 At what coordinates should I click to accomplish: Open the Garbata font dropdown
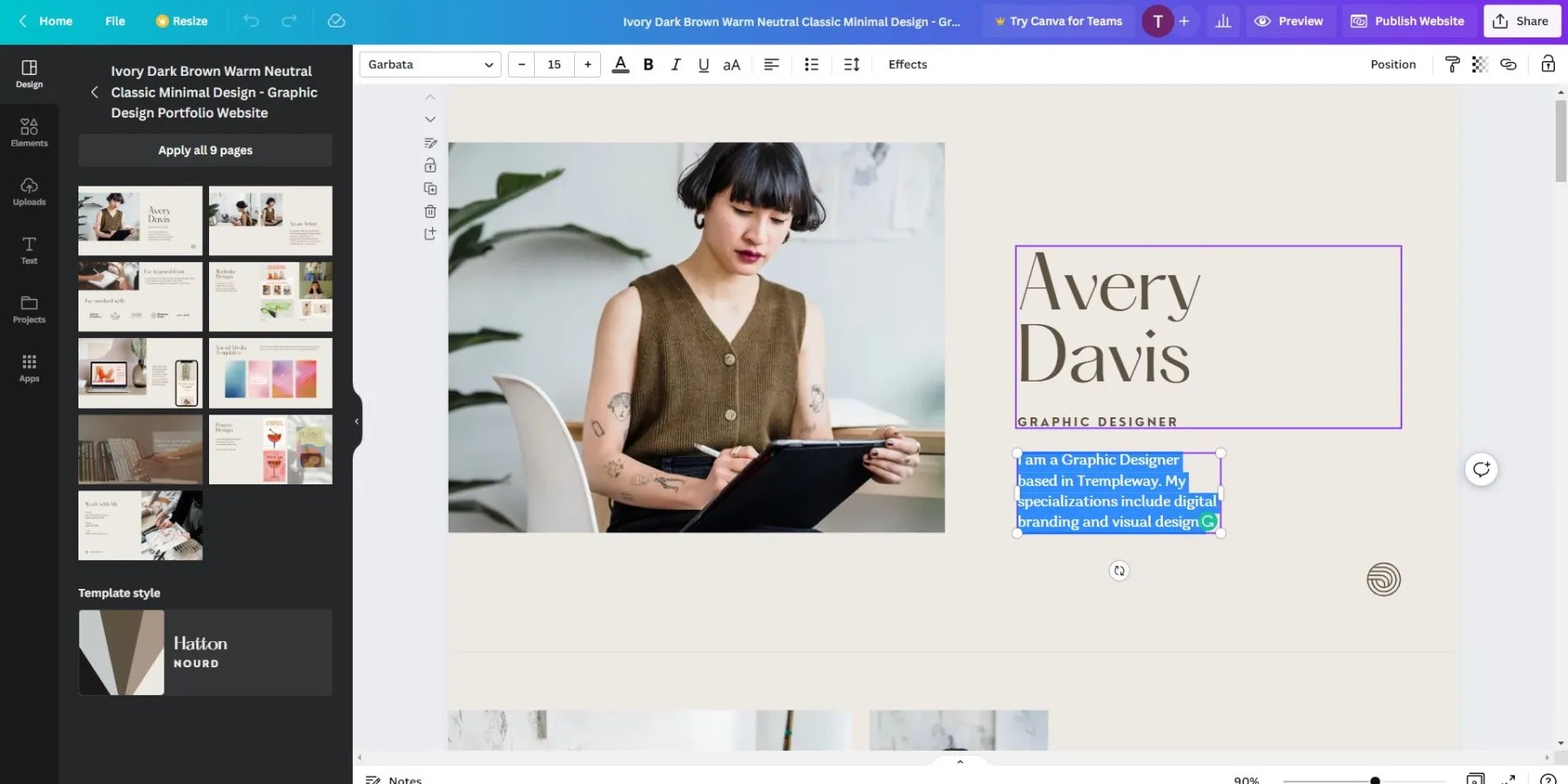429,64
